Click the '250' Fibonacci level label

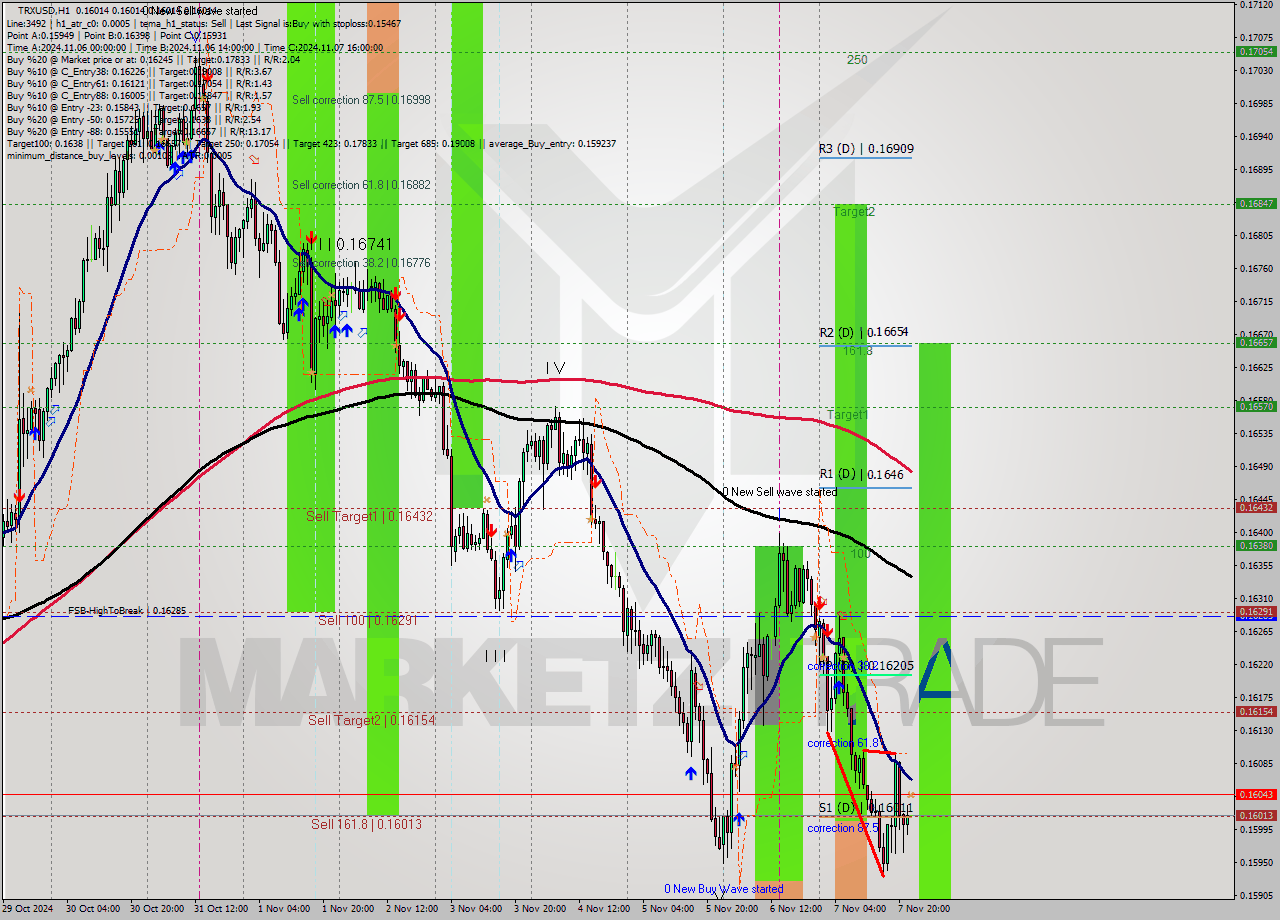click(857, 60)
